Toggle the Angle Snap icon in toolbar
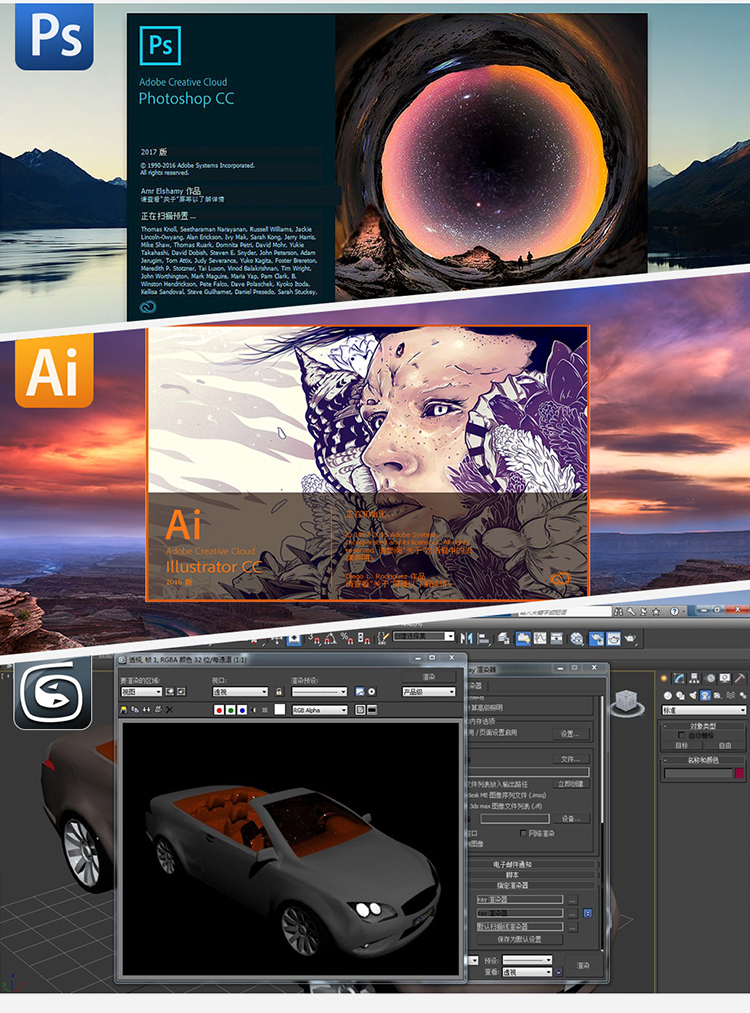Screen dimensions: 750x1013 [x=330, y=638]
